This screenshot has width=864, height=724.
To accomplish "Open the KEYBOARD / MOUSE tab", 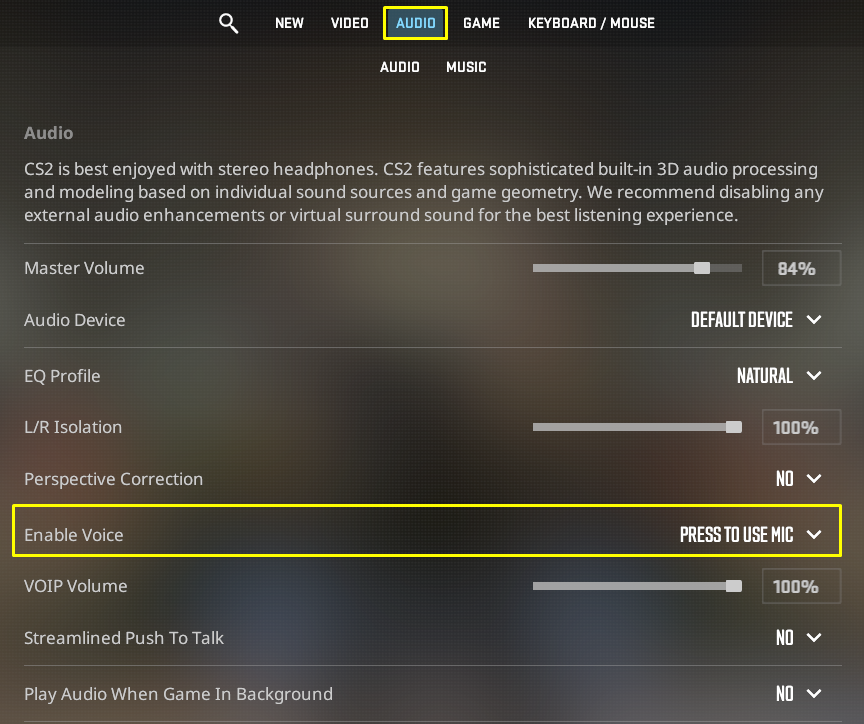I will [591, 23].
